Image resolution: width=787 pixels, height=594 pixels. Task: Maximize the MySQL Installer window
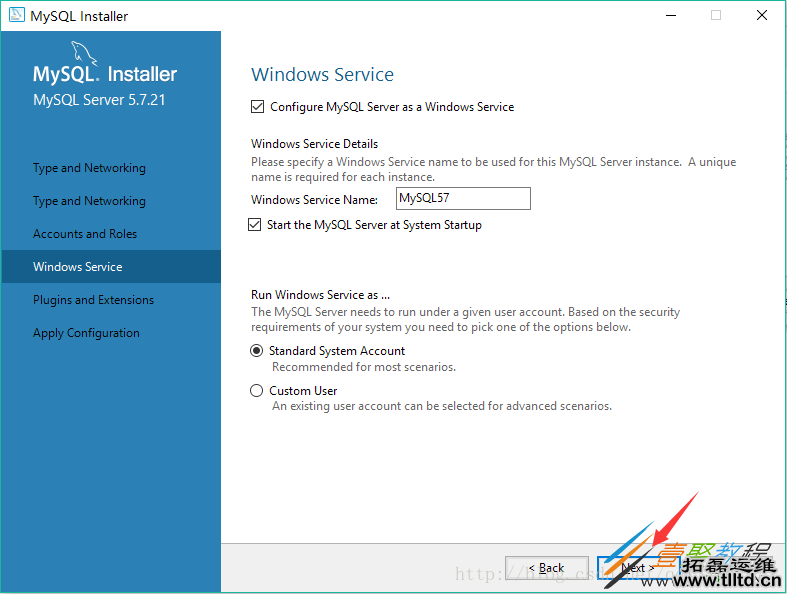tap(716, 16)
